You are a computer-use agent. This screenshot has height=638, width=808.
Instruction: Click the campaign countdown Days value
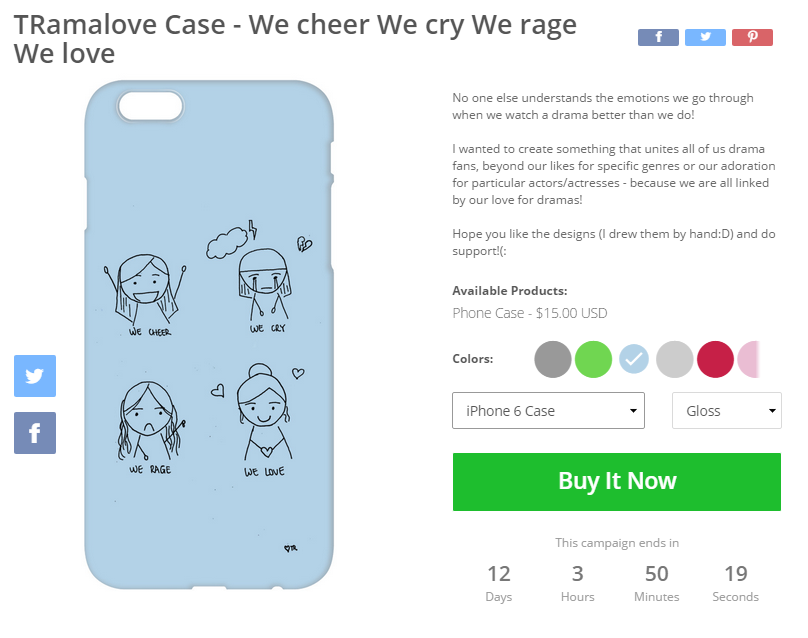click(498, 575)
